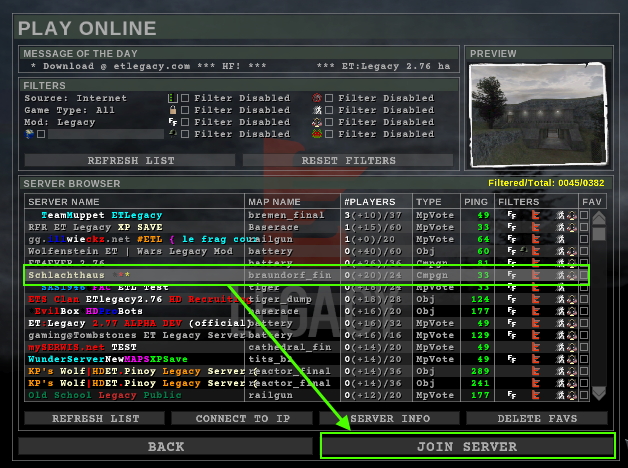Go BACK to previous menu
The width and height of the screenshot is (628, 468).
(x=165, y=446)
